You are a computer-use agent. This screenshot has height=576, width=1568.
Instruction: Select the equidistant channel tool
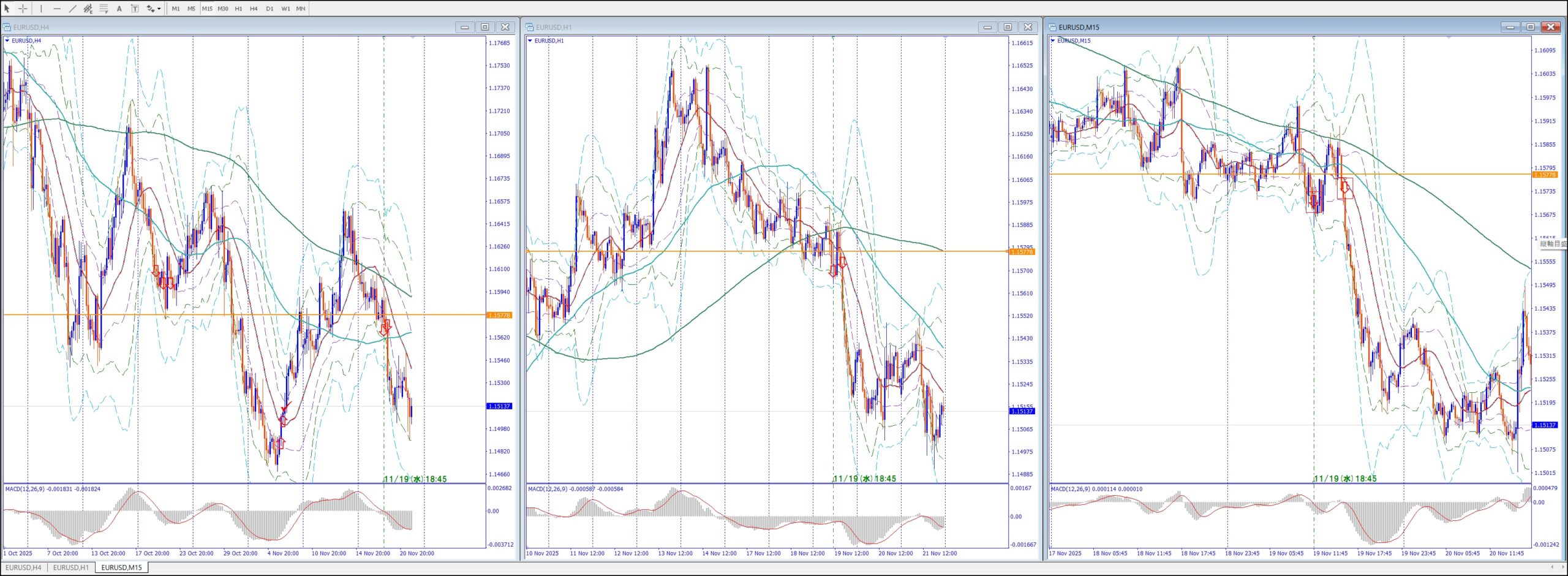coord(88,9)
